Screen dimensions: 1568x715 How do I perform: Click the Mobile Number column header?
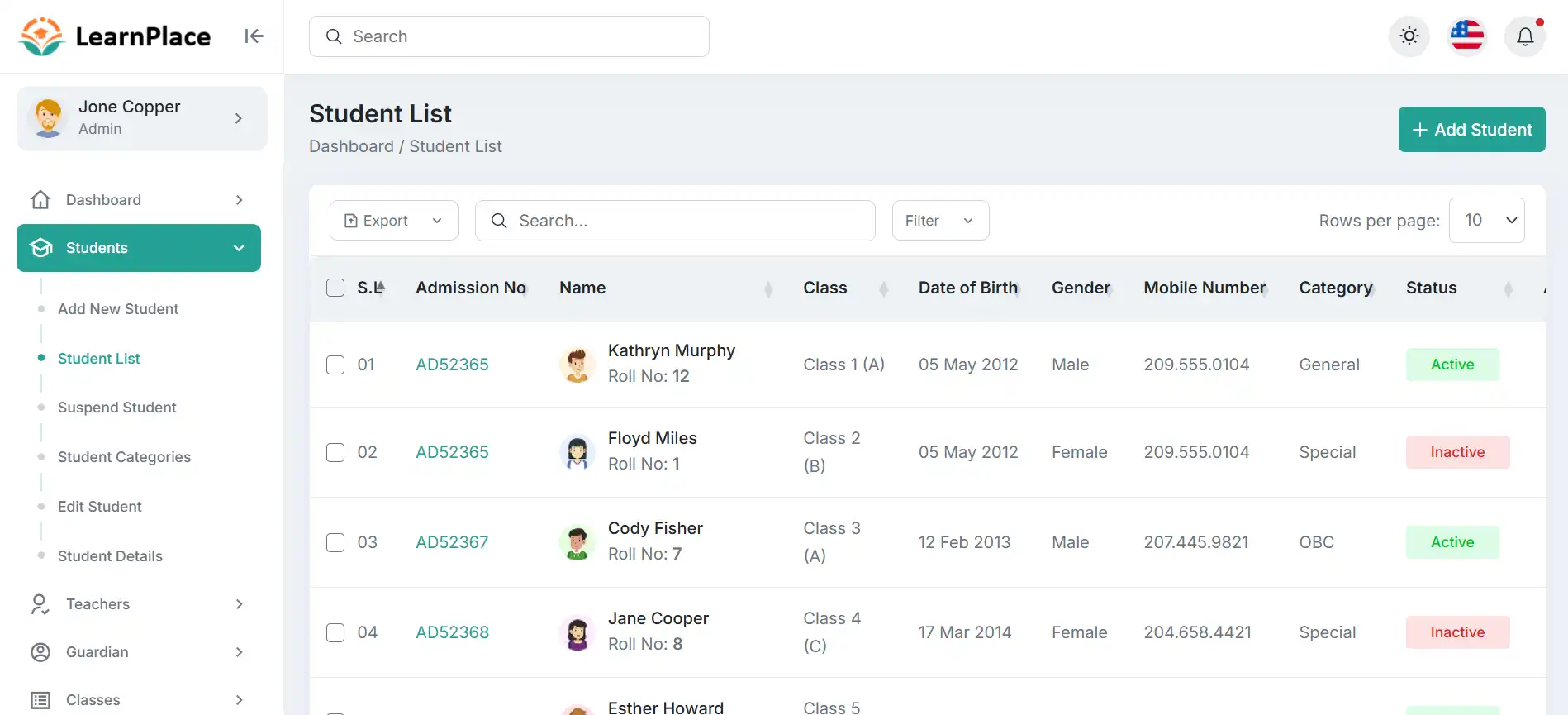(x=1205, y=288)
